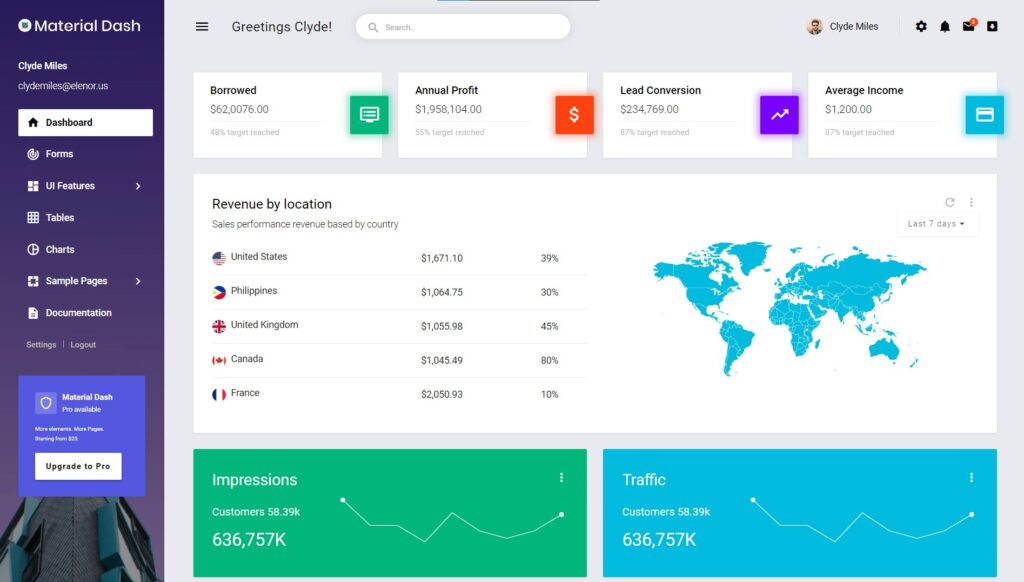The image size is (1024, 582).
Task: Click the Logout link
Action: (83, 345)
